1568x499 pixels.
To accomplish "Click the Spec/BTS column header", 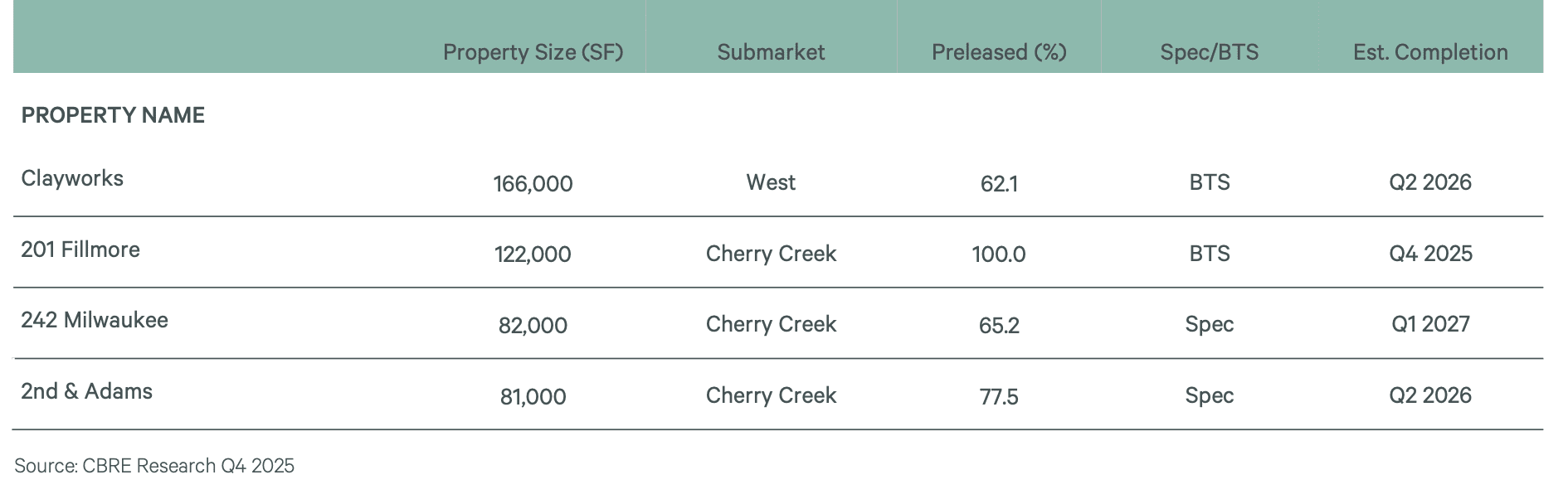I will [x=1209, y=52].
